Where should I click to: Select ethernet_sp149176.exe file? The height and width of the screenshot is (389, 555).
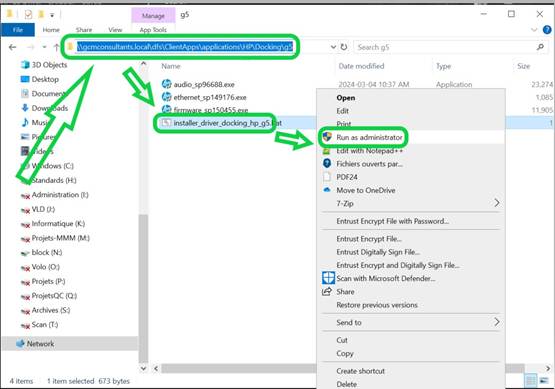210,97
